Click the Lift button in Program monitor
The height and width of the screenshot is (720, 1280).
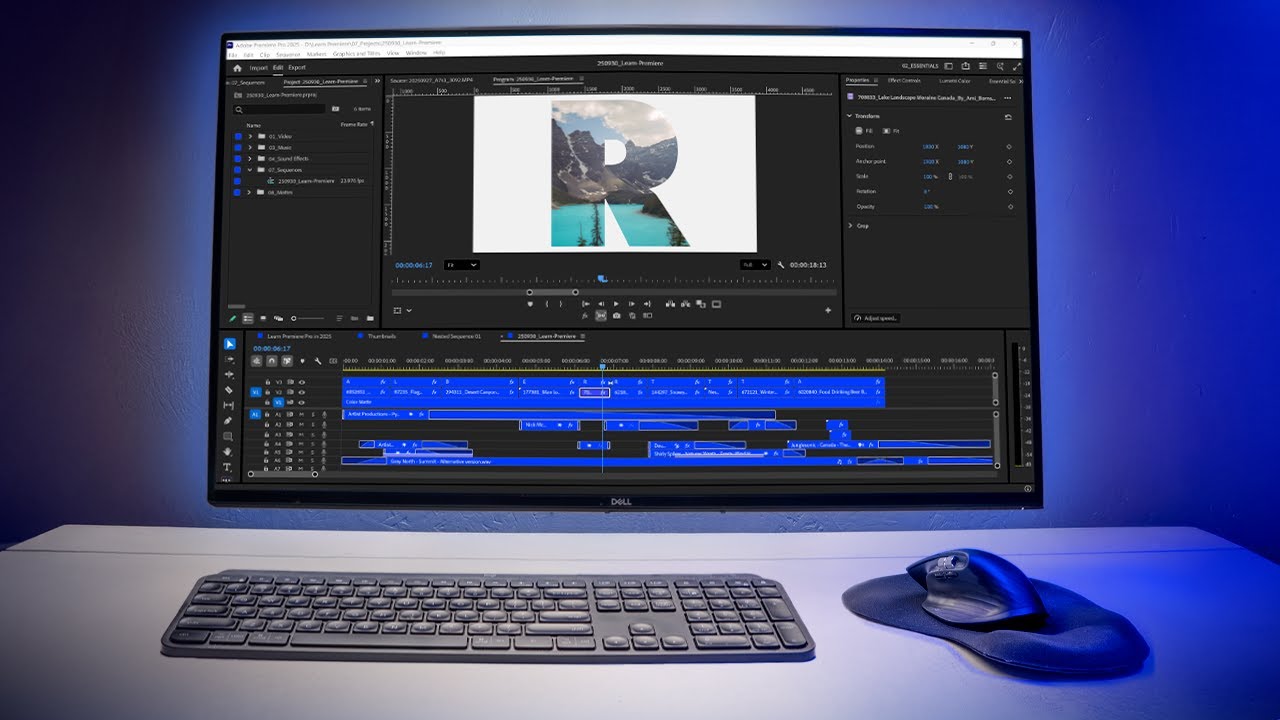coord(670,303)
